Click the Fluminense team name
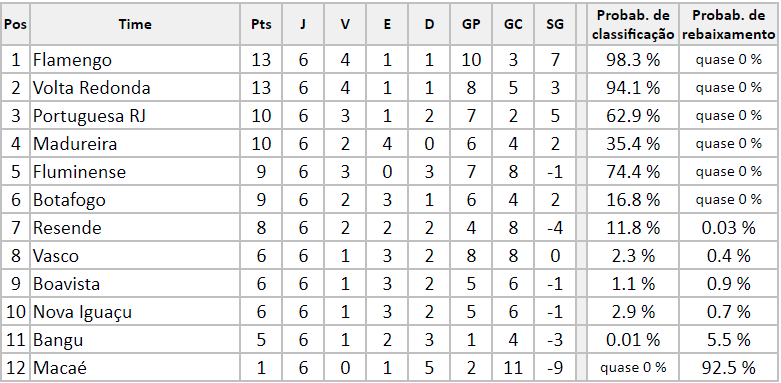 point(79,172)
